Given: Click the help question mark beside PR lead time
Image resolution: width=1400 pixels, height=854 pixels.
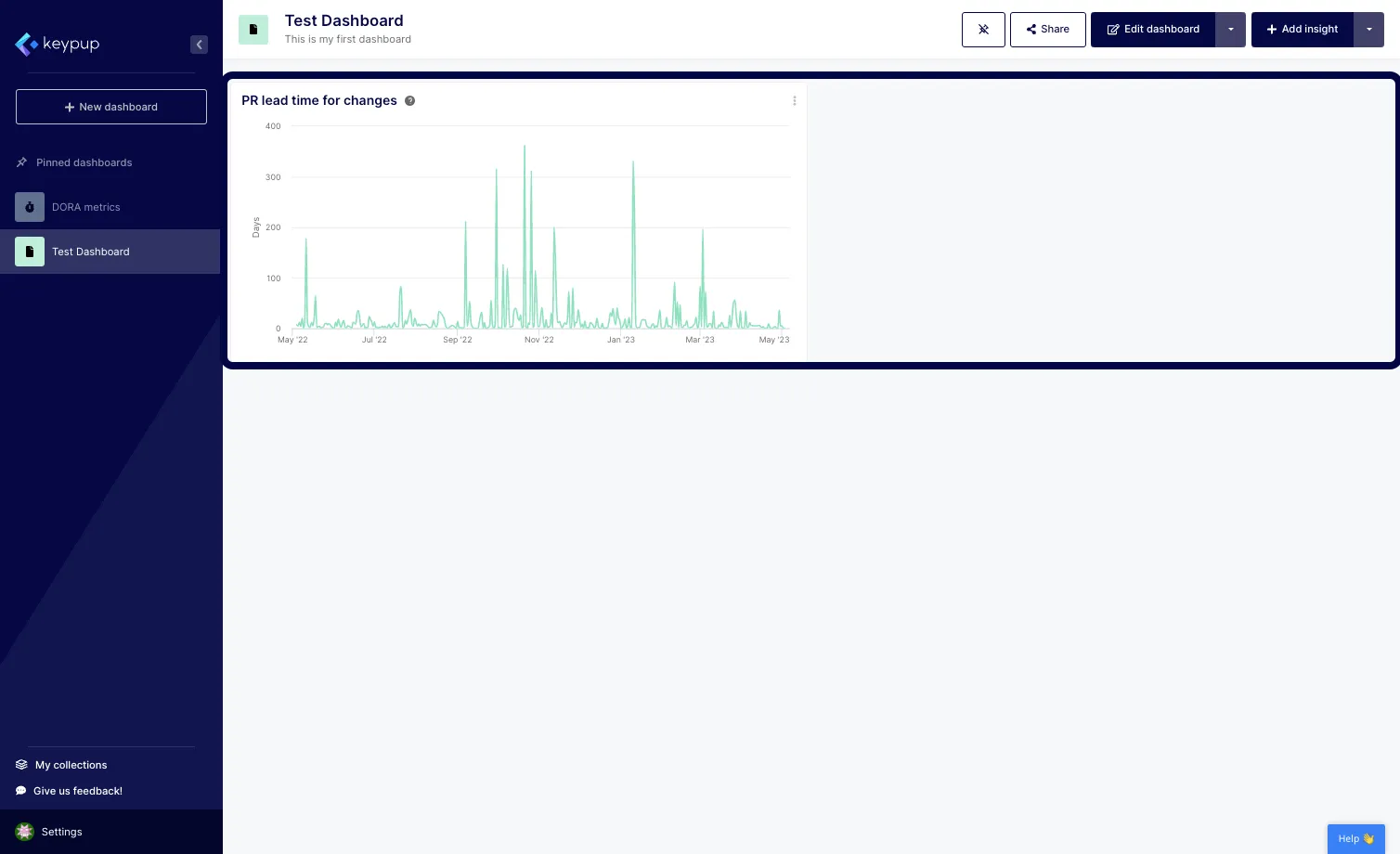Looking at the screenshot, I should 409,100.
